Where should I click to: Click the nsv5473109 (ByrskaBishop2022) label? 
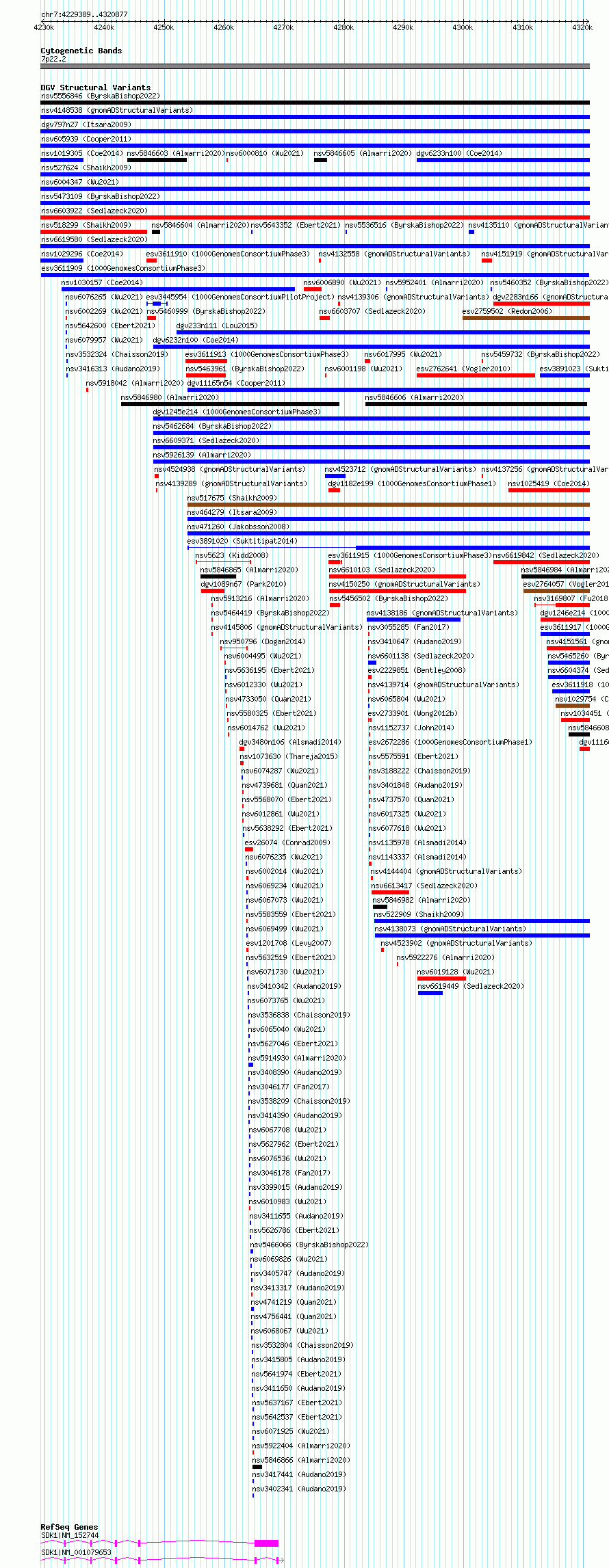[100, 197]
